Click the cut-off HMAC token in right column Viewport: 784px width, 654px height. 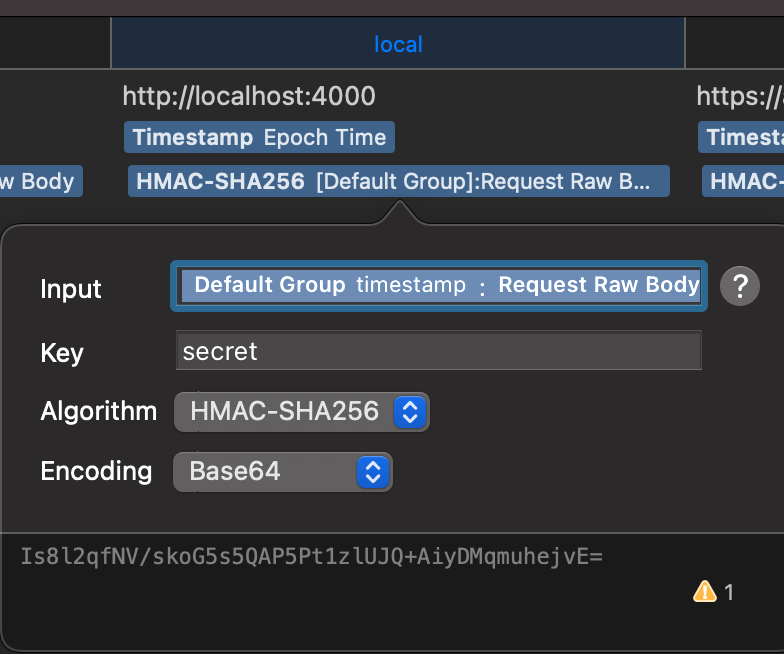pyautogui.click(x=743, y=181)
